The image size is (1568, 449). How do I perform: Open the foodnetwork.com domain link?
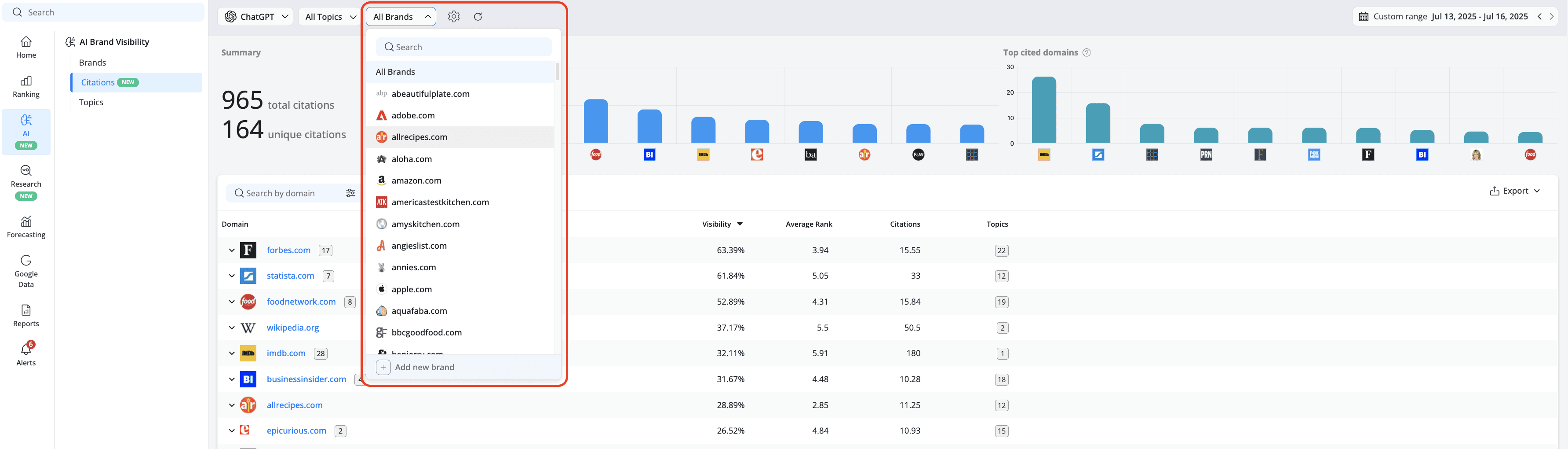tap(301, 302)
